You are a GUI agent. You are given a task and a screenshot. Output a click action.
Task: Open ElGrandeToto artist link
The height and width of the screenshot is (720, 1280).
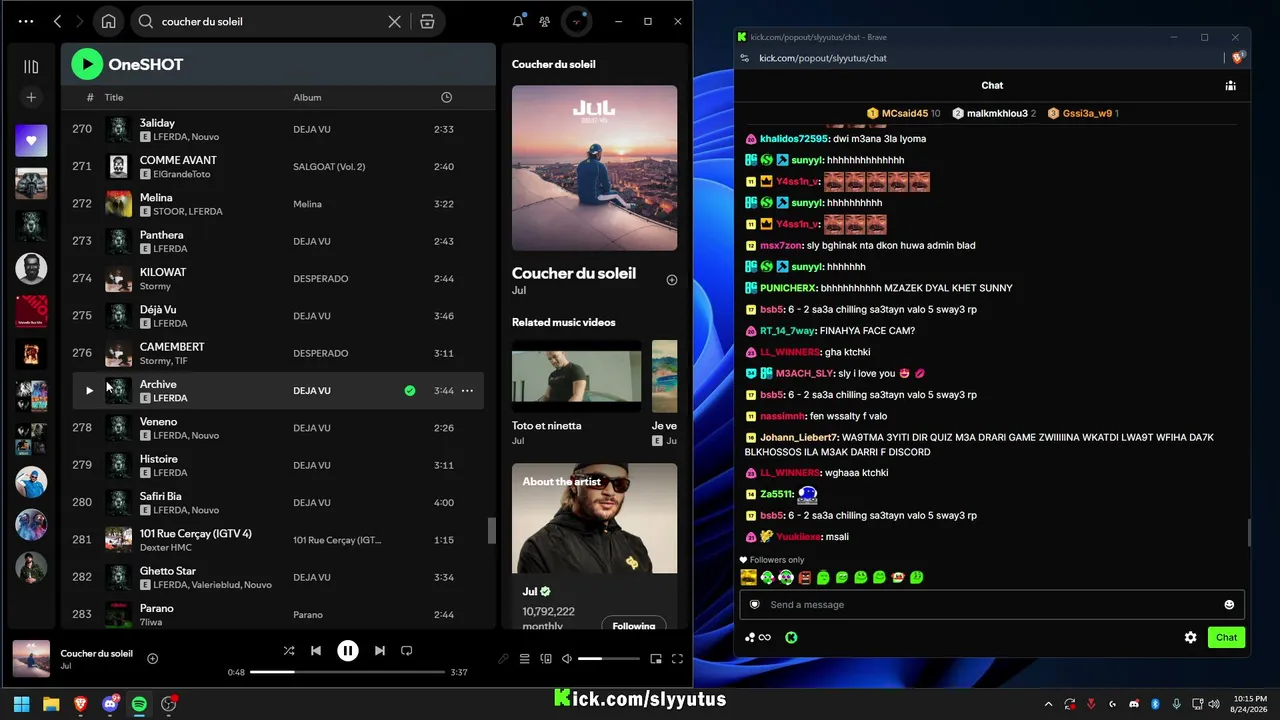(x=182, y=174)
